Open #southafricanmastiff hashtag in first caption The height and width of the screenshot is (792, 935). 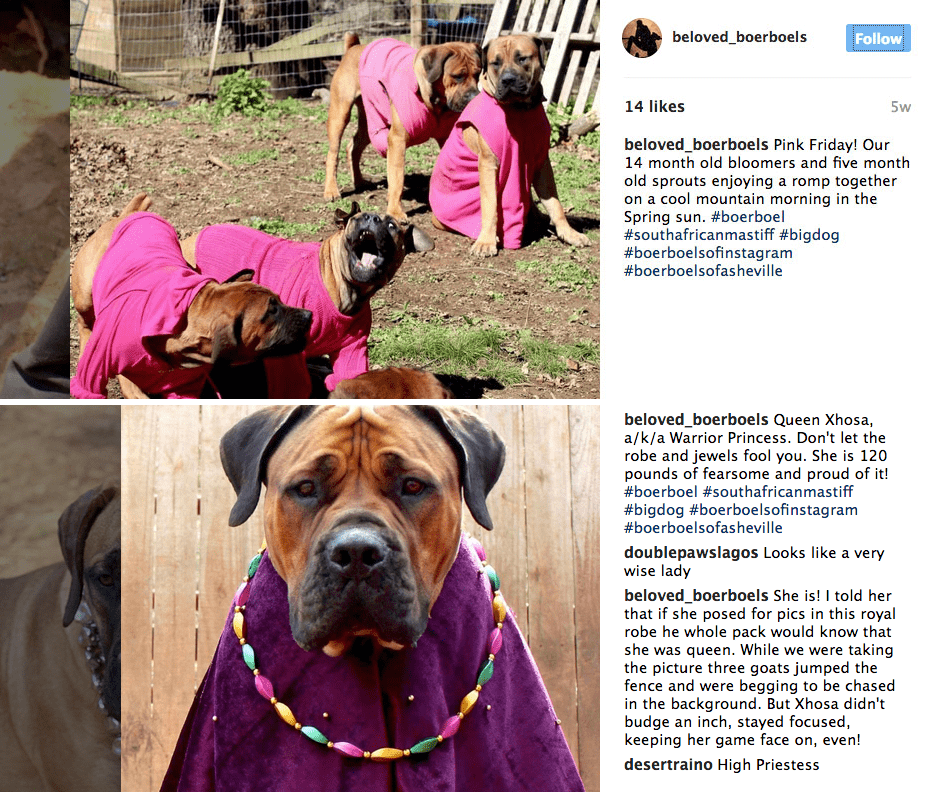[699, 235]
